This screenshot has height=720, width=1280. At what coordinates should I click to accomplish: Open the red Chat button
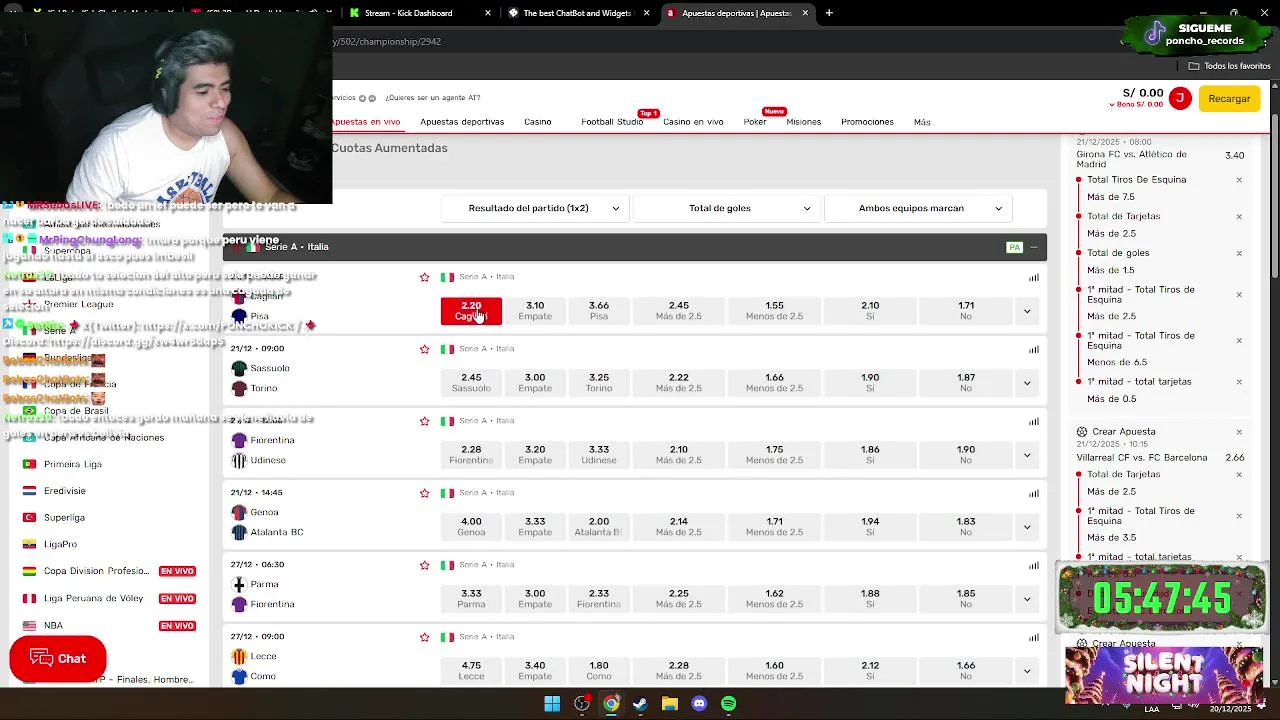[58, 658]
